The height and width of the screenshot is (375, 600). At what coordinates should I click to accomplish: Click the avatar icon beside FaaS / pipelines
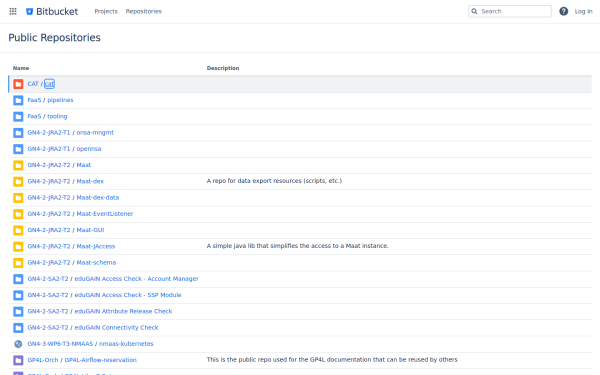tap(18, 100)
